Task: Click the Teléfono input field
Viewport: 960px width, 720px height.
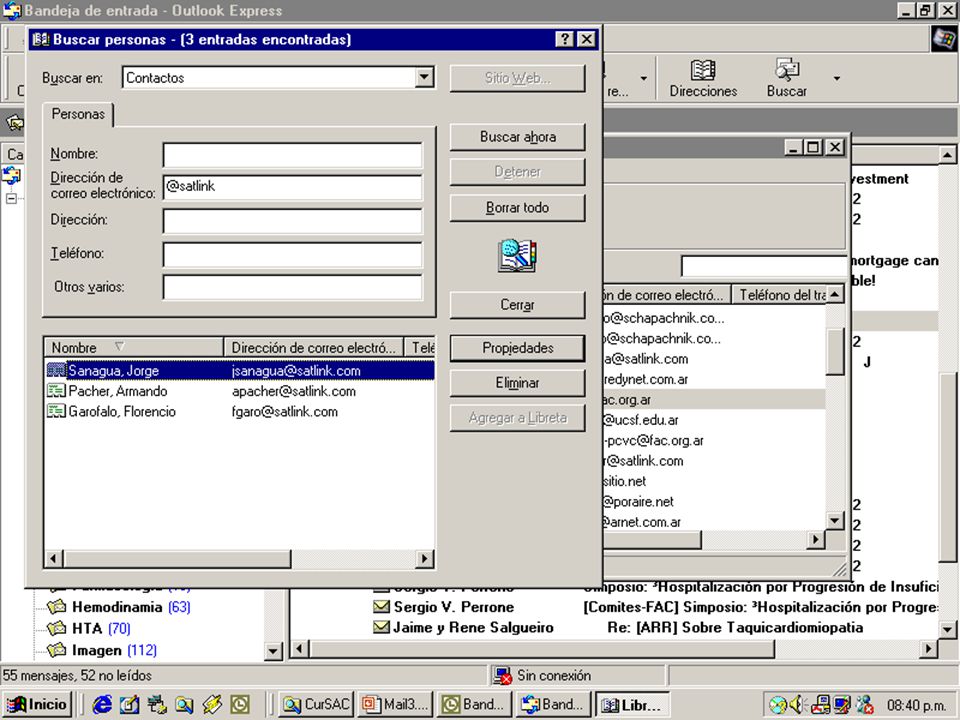Action: (x=293, y=255)
